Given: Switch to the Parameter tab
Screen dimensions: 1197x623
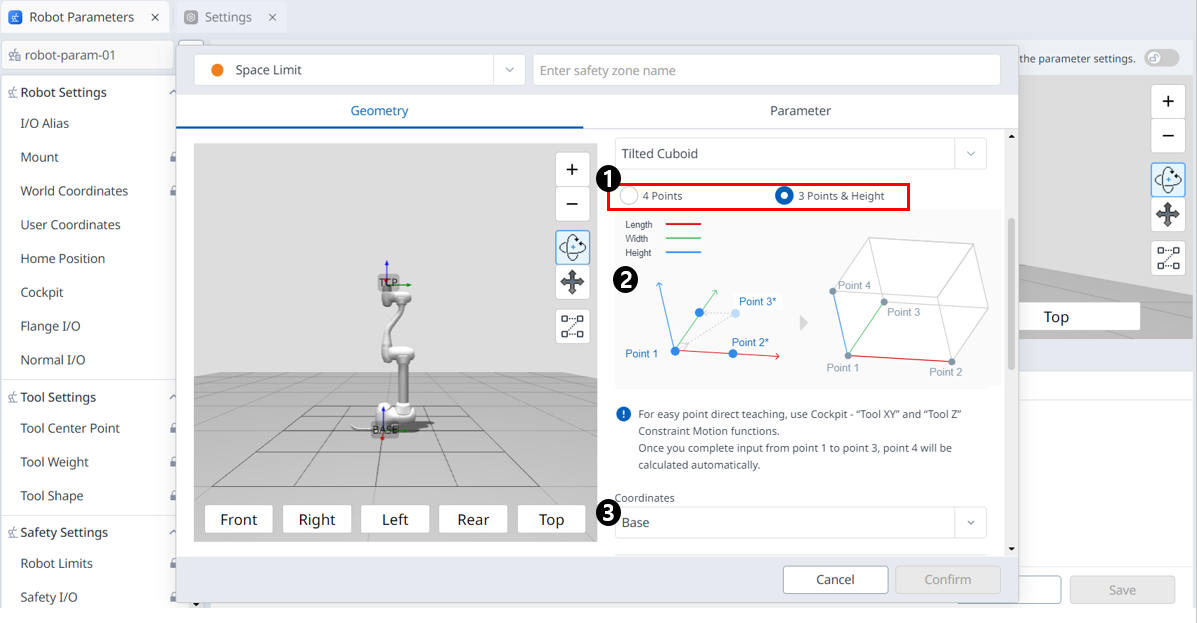Looking at the screenshot, I should pos(800,111).
